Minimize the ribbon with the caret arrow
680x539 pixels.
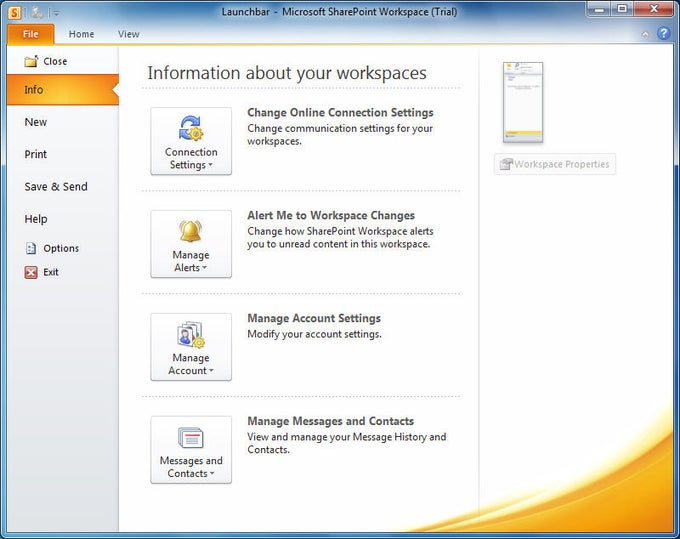(x=645, y=34)
